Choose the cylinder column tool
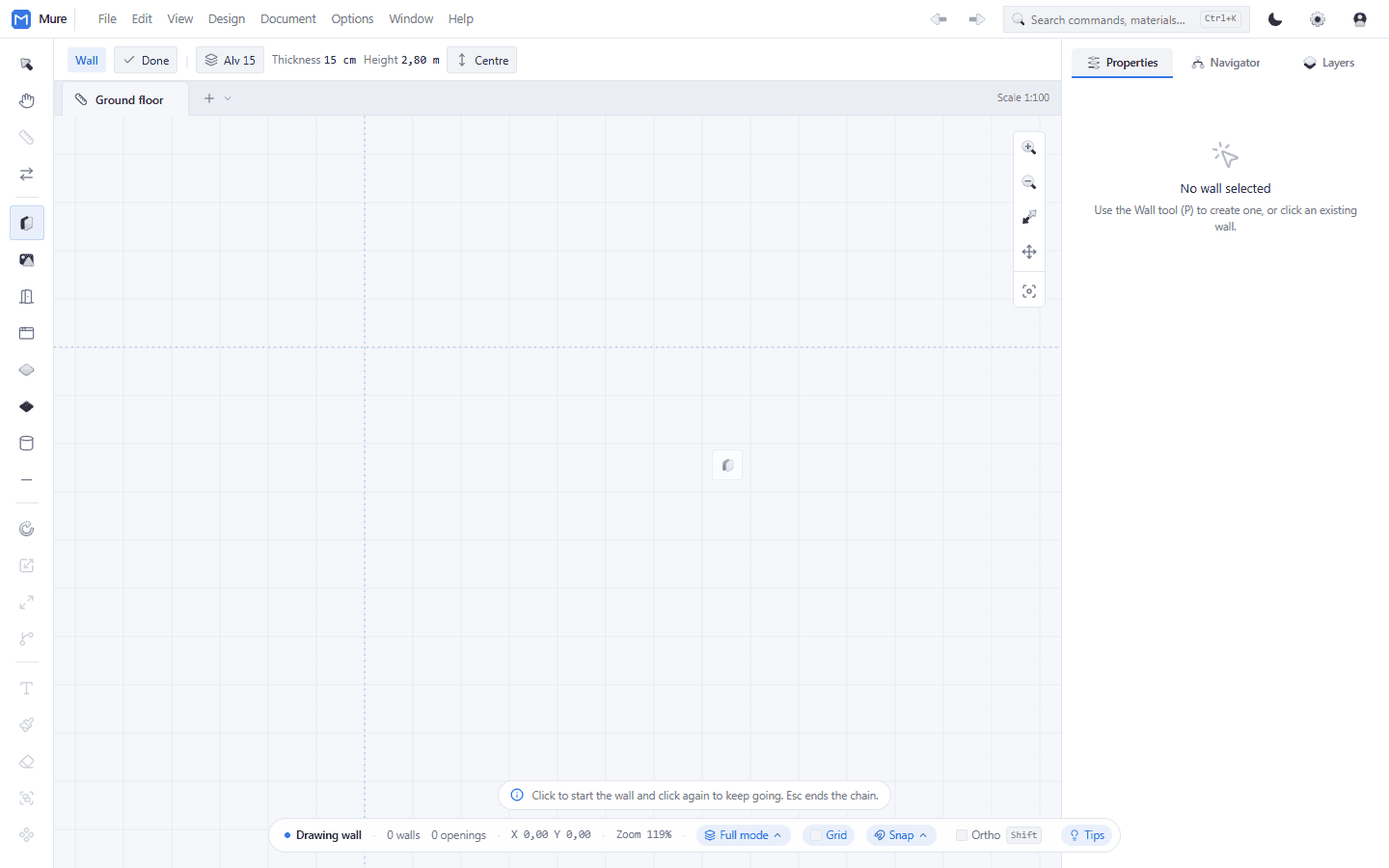This screenshot has height=868, width=1389. click(27, 444)
